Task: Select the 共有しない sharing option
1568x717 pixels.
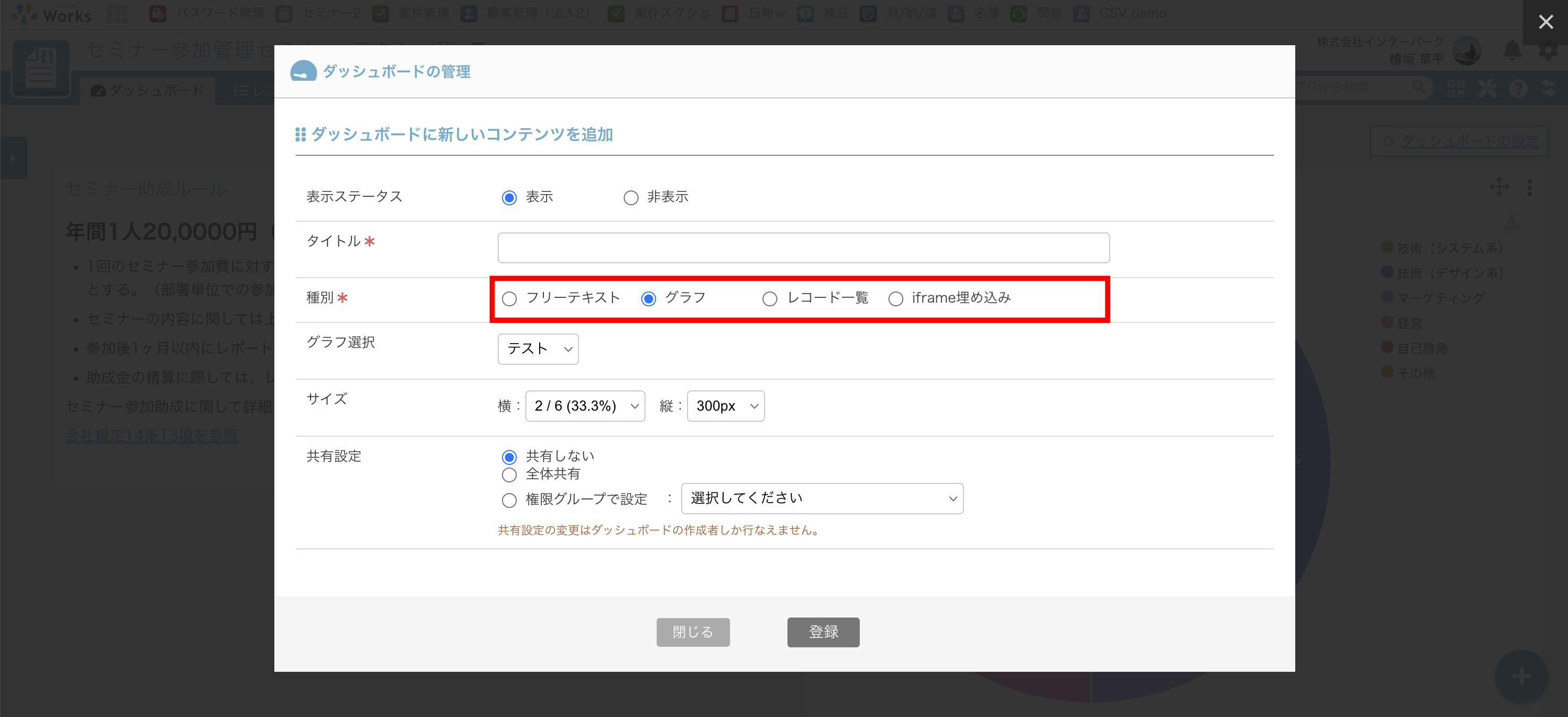Action: tap(509, 457)
